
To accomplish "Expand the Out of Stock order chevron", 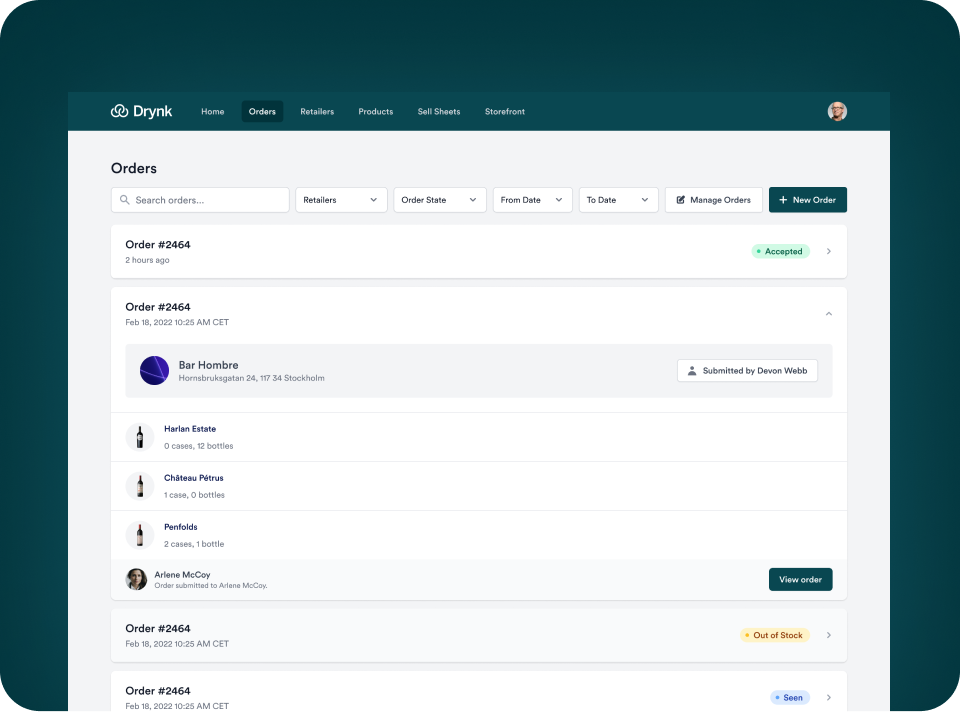I will click(x=828, y=635).
